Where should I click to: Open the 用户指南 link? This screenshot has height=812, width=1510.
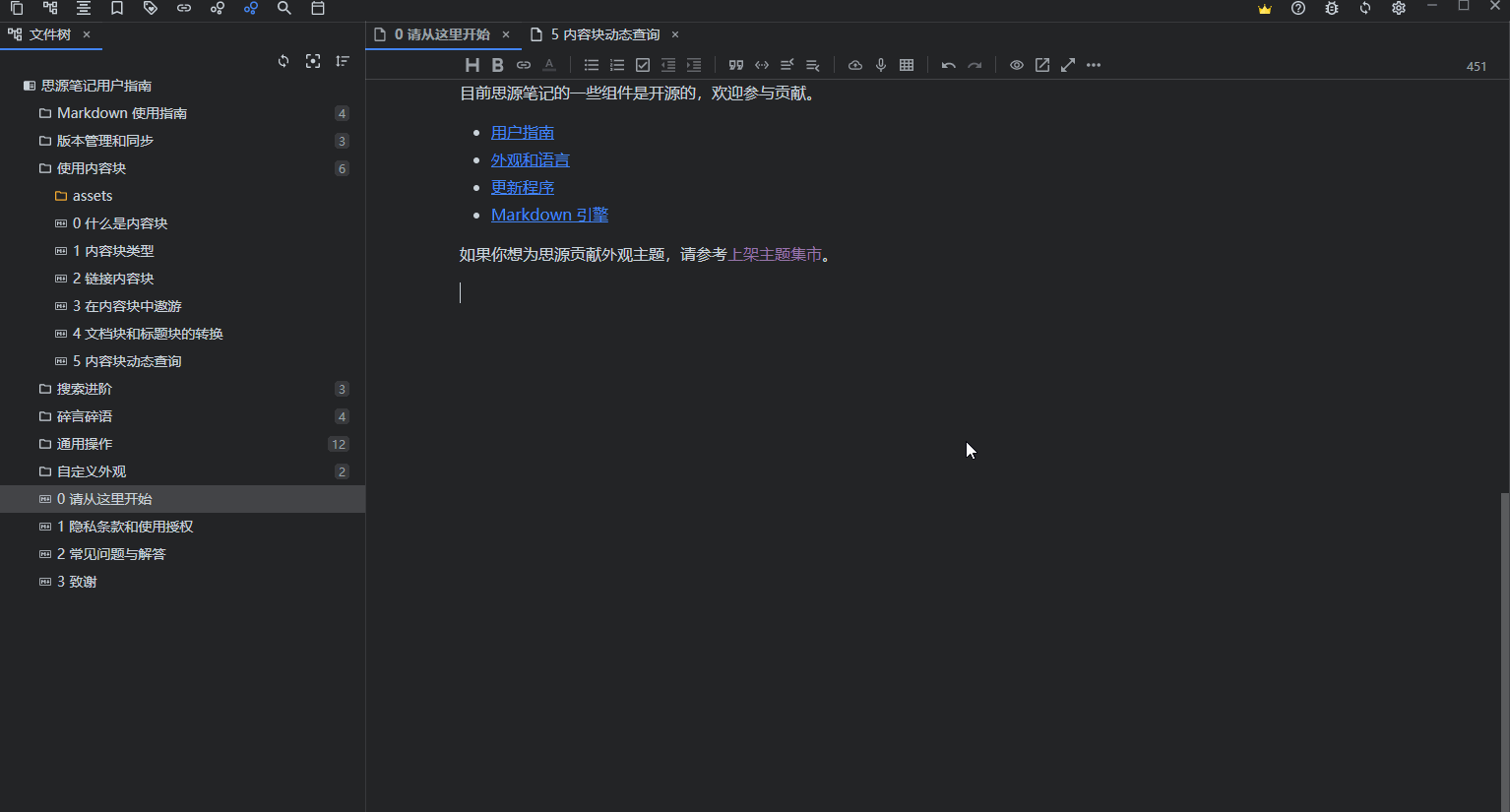[x=522, y=131]
